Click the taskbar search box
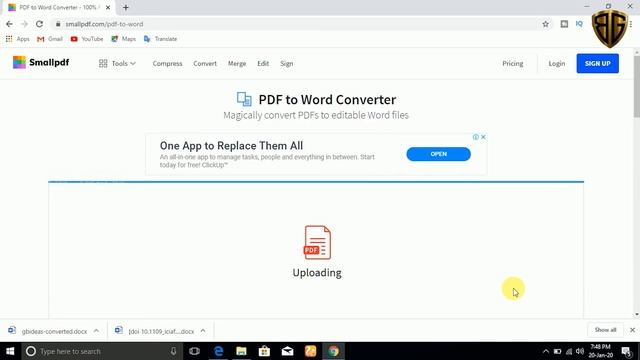The width and height of the screenshot is (640, 360). tap(102, 351)
